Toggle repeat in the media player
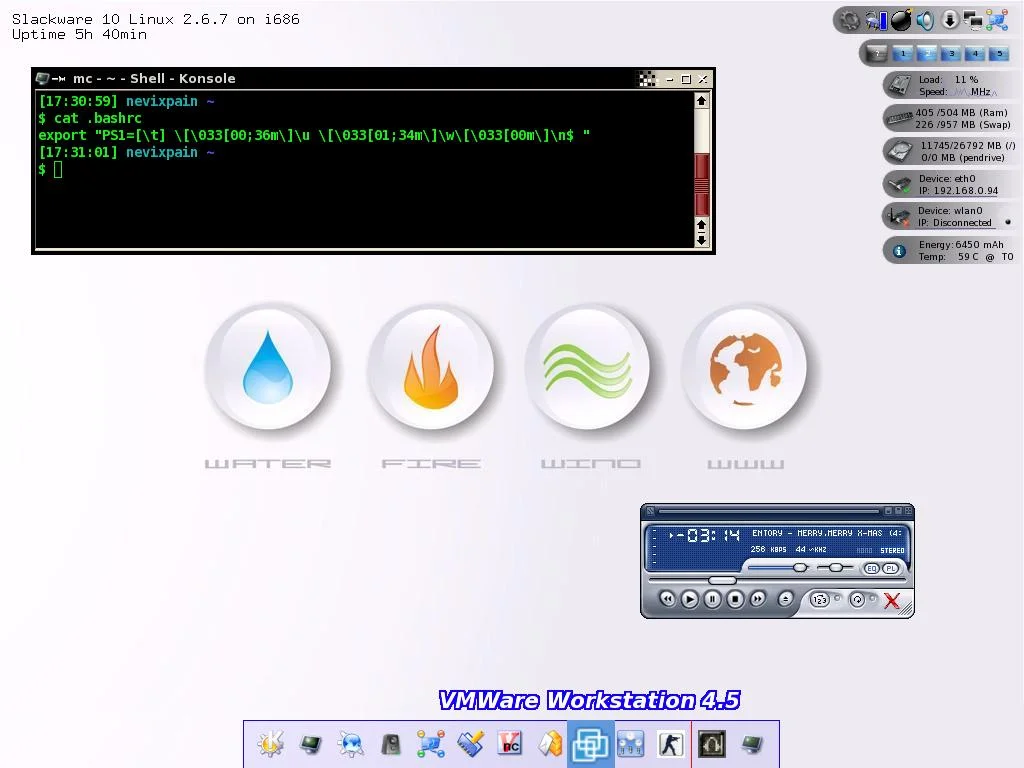1024x768 pixels. (x=857, y=599)
